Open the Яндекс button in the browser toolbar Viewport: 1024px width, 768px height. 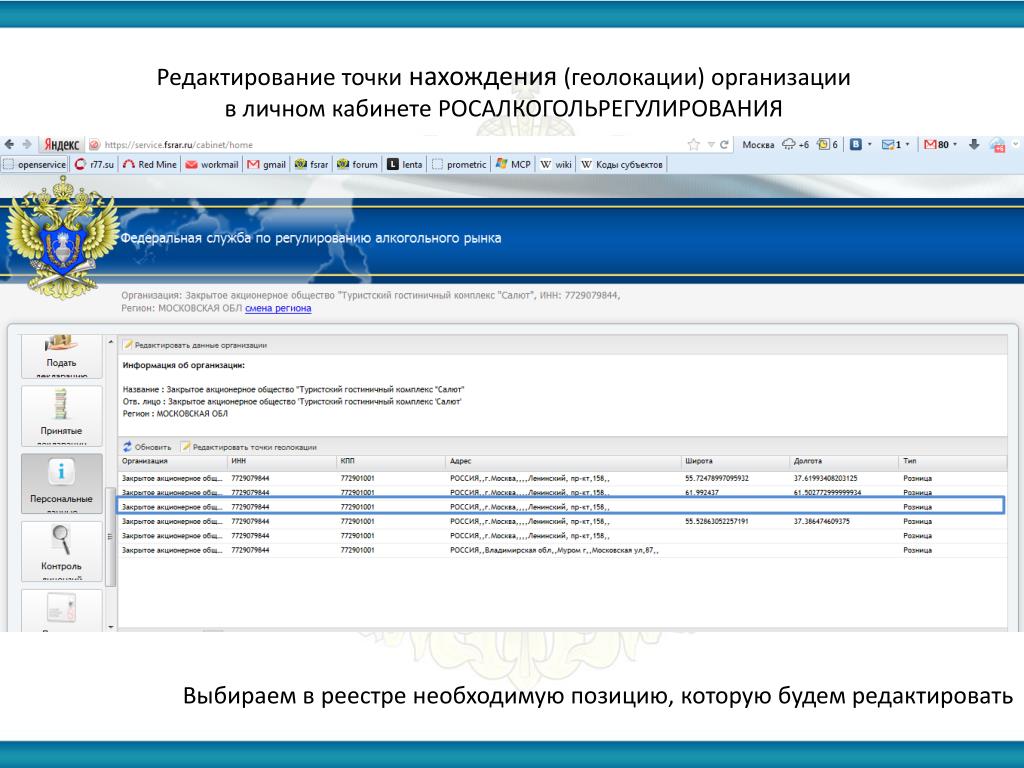point(62,144)
